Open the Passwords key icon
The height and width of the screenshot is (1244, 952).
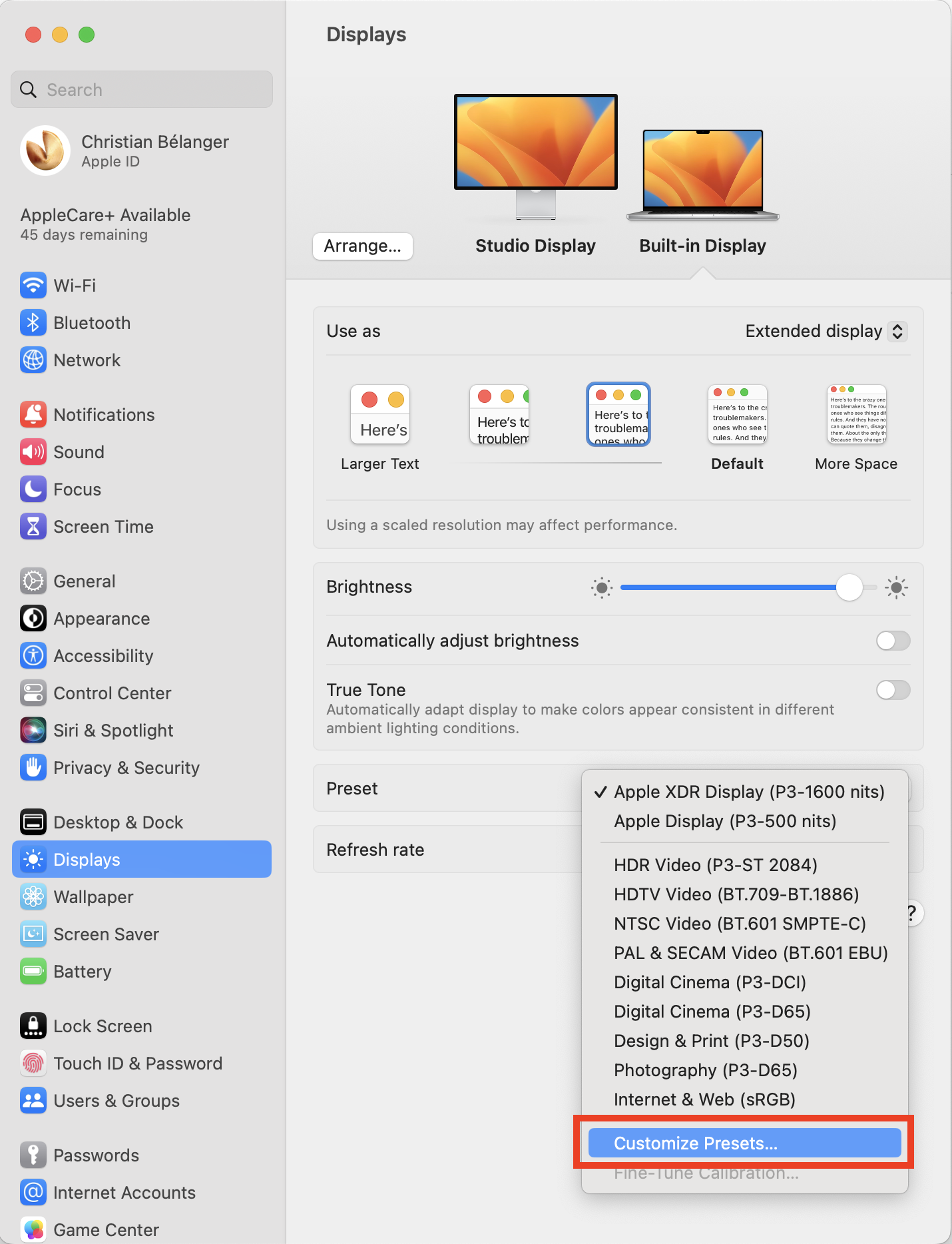point(33,1155)
